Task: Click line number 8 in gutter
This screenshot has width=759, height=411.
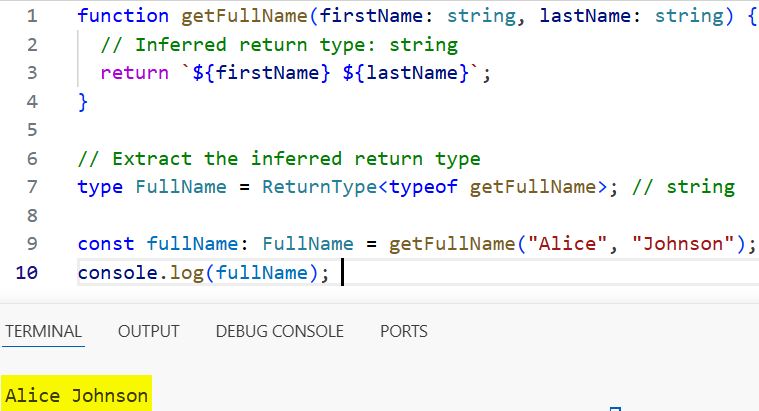Action: (32, 215)
